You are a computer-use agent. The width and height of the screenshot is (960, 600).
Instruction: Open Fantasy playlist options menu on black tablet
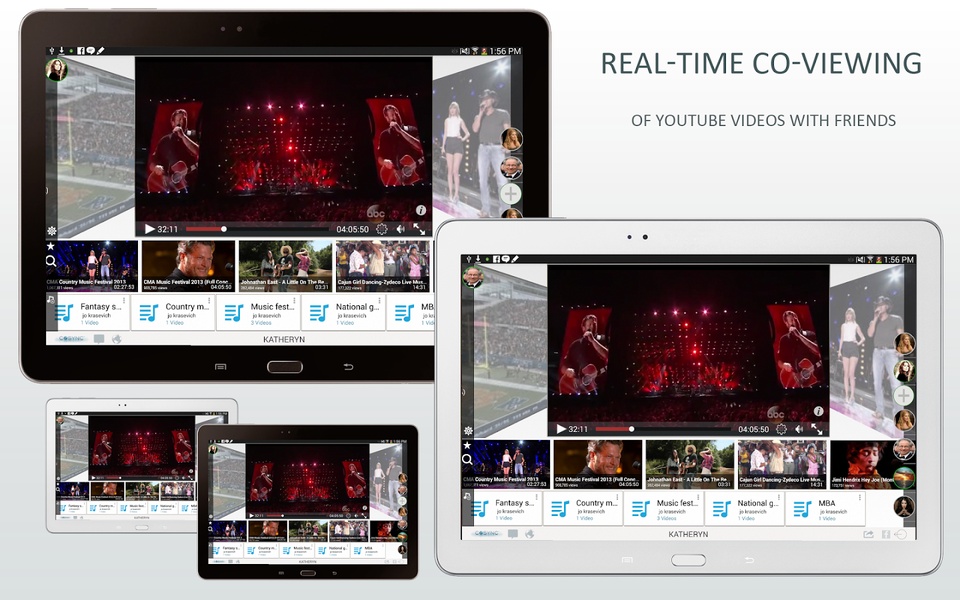click(124, 302)
